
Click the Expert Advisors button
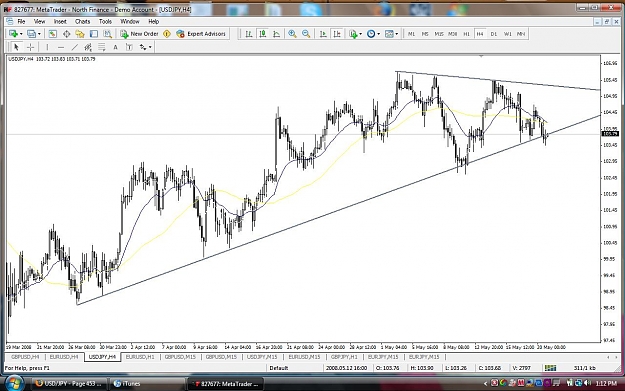click(201, 34)
